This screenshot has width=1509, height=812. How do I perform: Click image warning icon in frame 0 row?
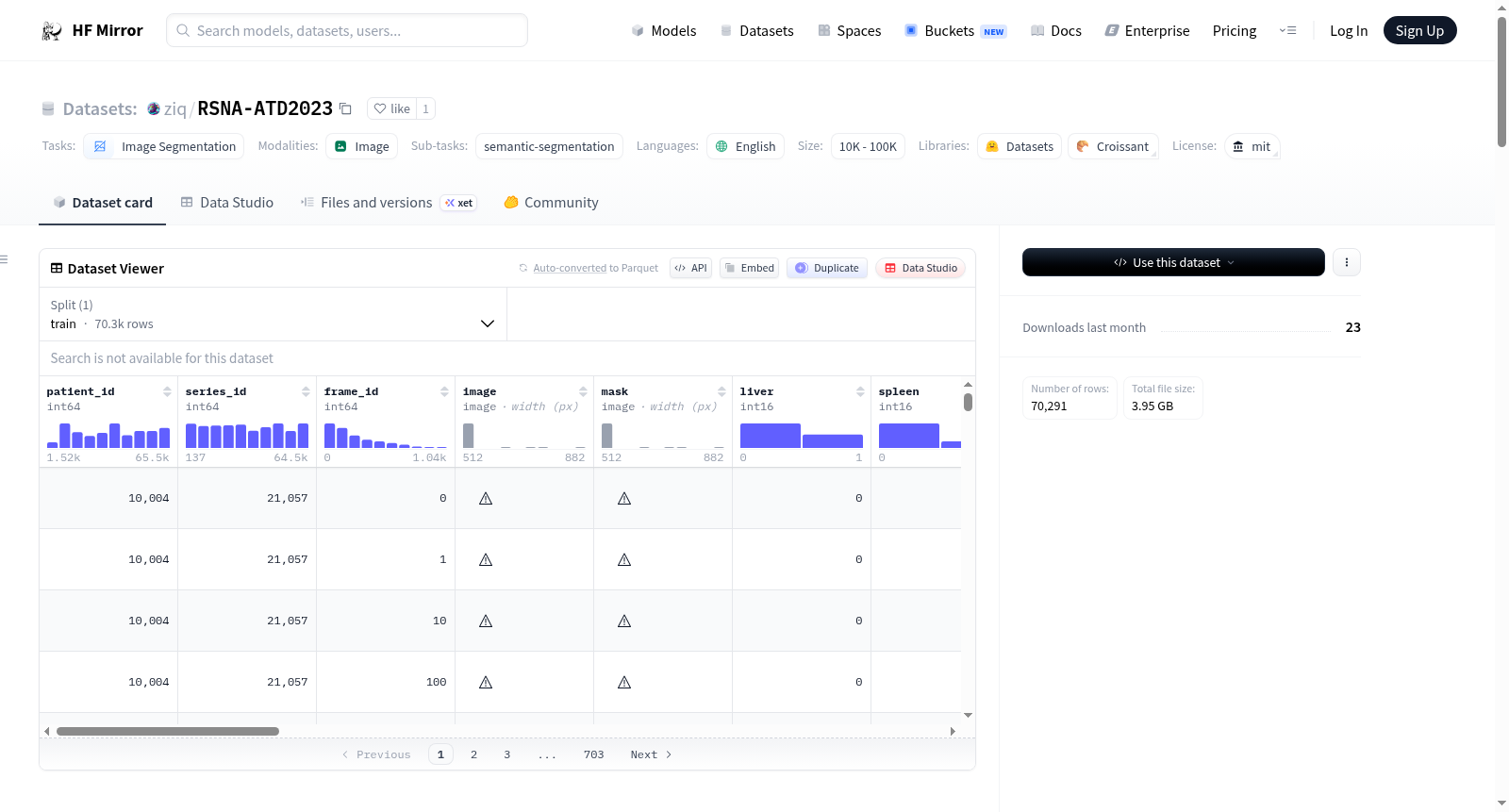point(486,499)
